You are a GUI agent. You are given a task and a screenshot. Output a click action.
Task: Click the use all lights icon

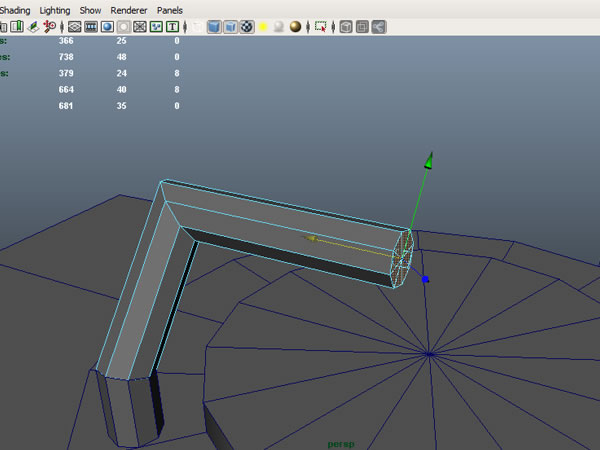click(x=263, y=26)
